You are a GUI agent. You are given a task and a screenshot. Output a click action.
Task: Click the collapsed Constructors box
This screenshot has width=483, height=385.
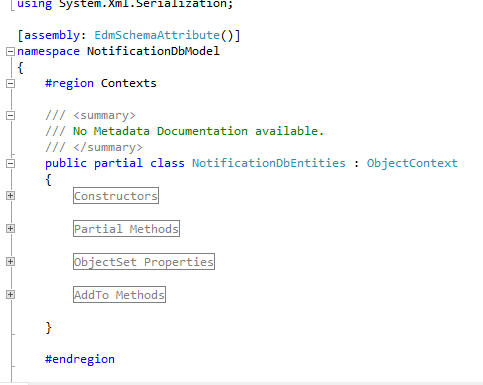pyautogui.click(x=116, y=196)
